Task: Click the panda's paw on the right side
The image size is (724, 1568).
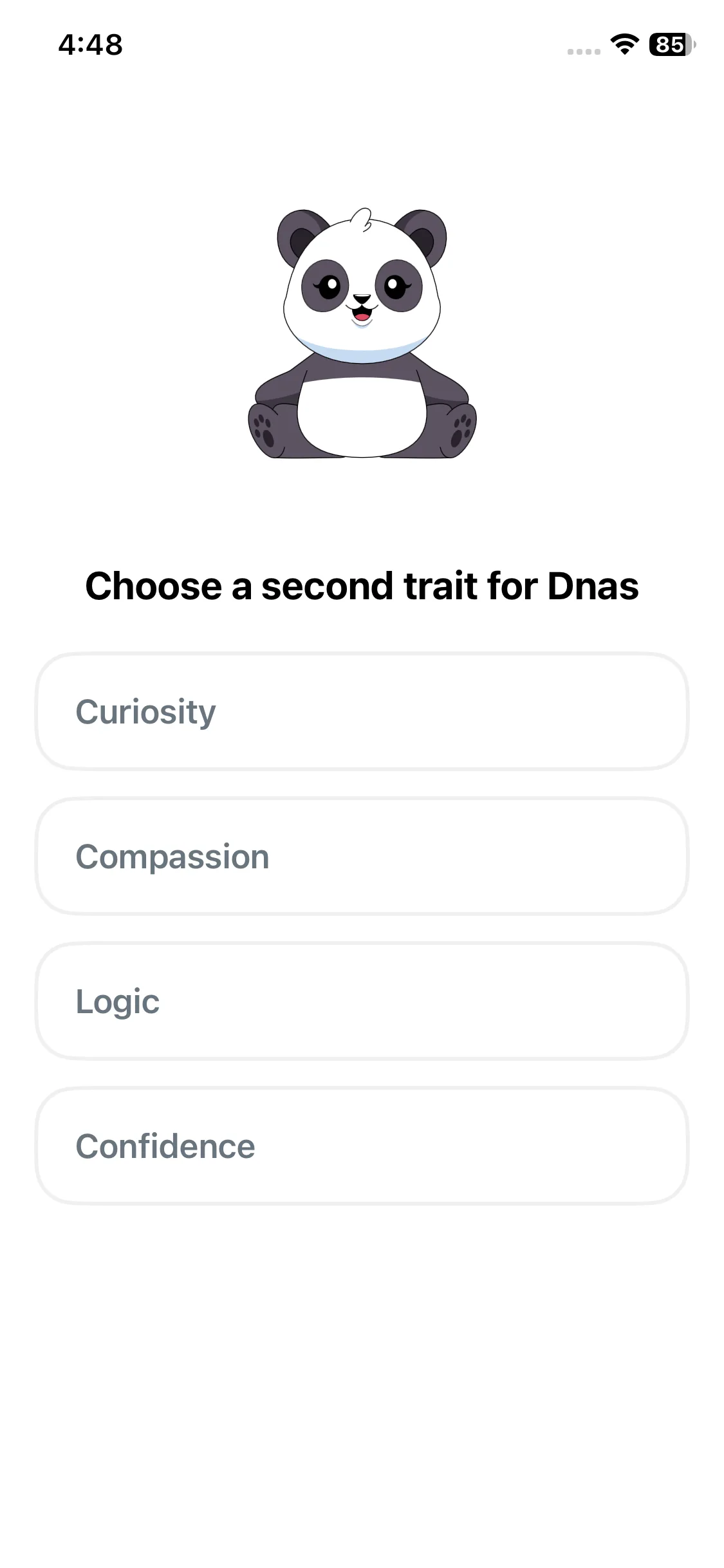Action: 461,429
